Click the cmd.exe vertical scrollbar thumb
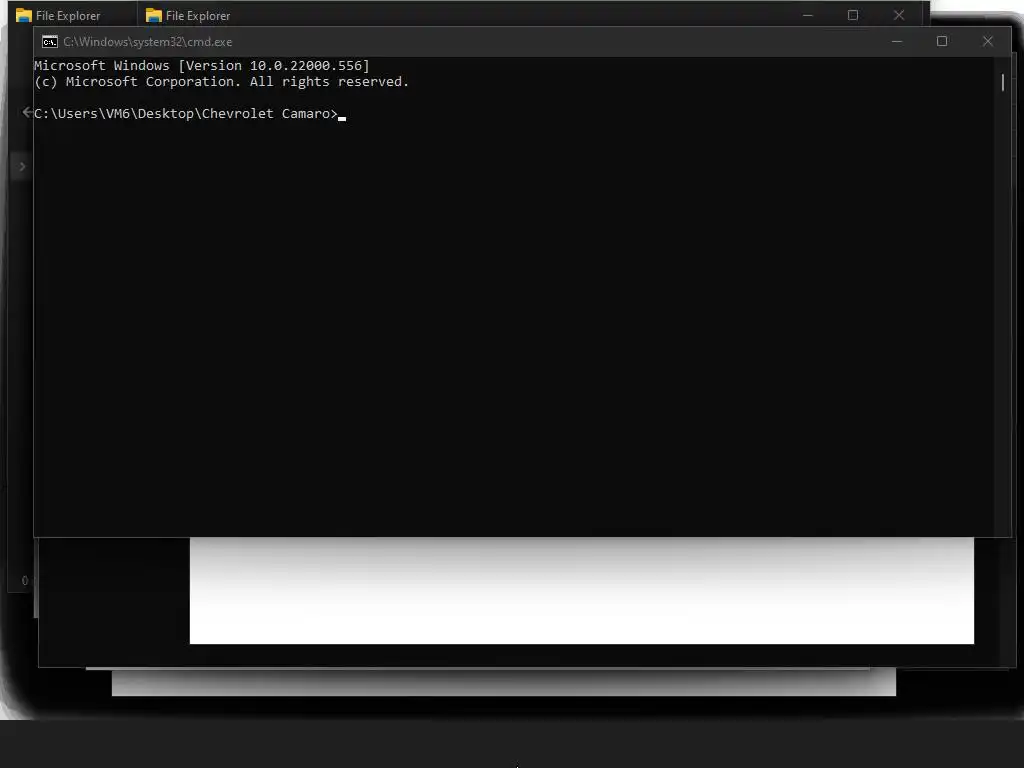Viewport: 1024px width, 768px height. [x=1002, y=82]
